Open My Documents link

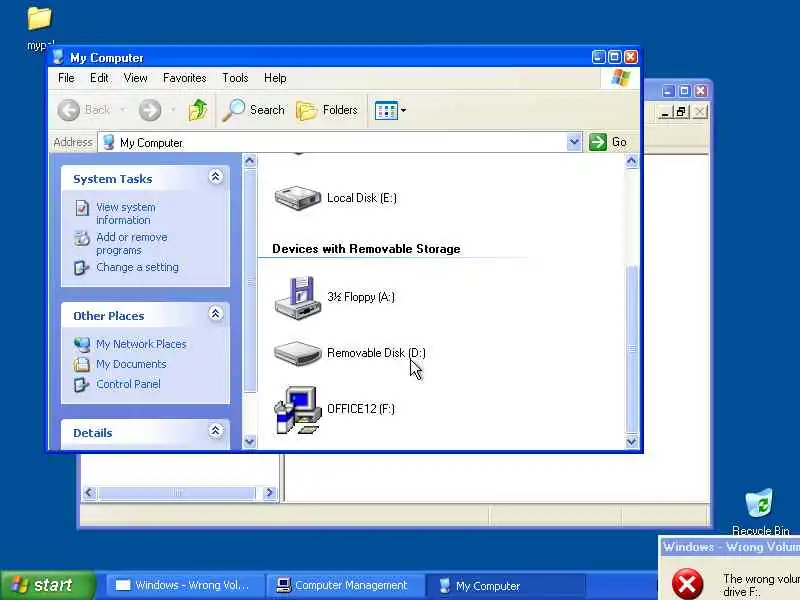(x=131, y=364)
